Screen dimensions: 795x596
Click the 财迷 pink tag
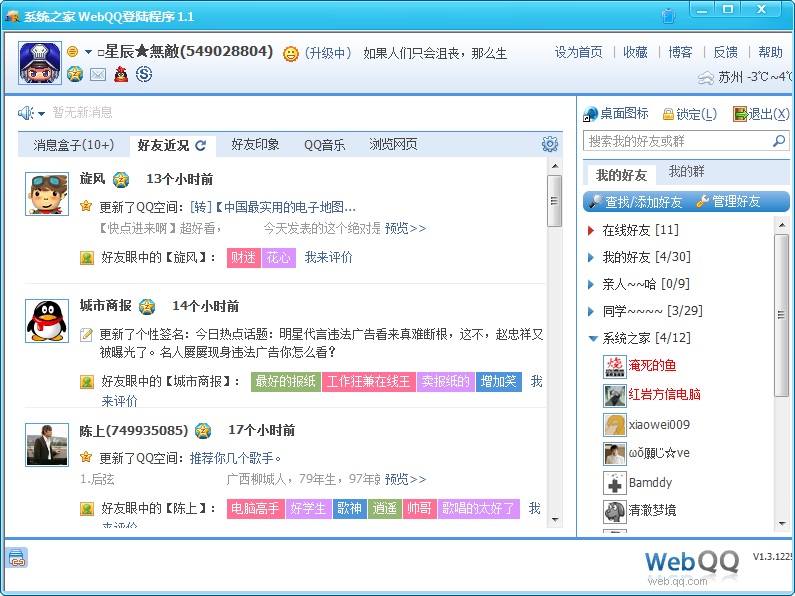[x=243, y=258]
